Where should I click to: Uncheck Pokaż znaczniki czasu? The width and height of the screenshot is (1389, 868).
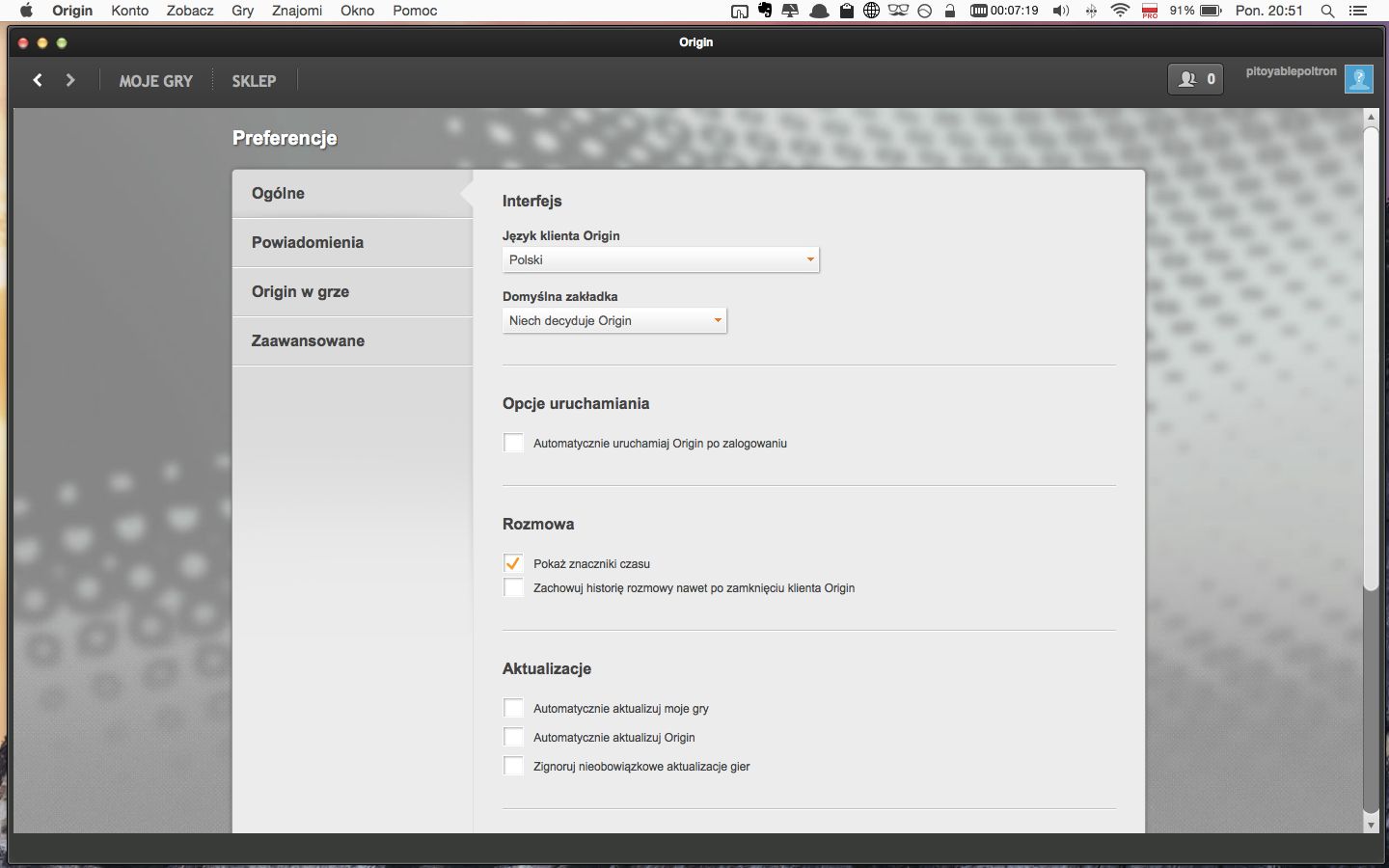click(x=513, y=563)
